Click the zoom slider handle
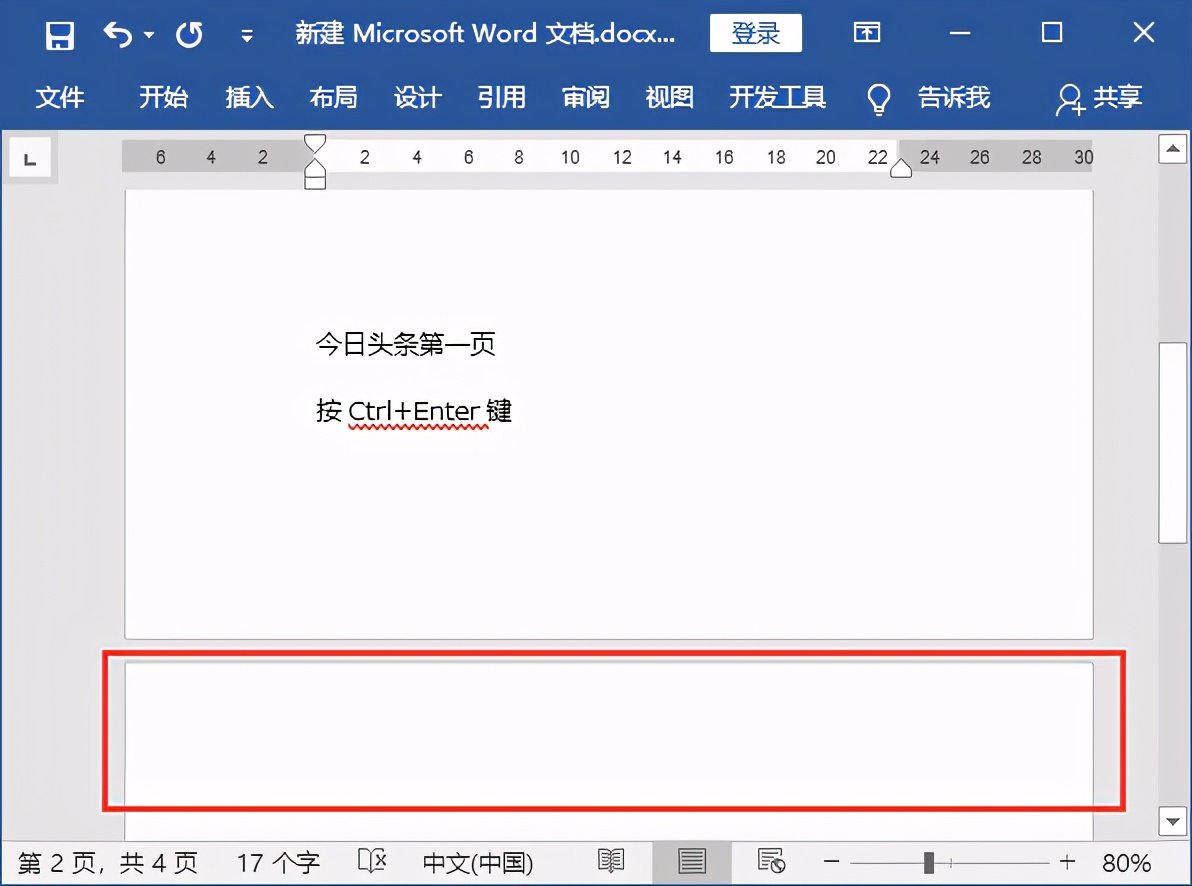This screenshot has width=1192, height=886. pos(928,862)
